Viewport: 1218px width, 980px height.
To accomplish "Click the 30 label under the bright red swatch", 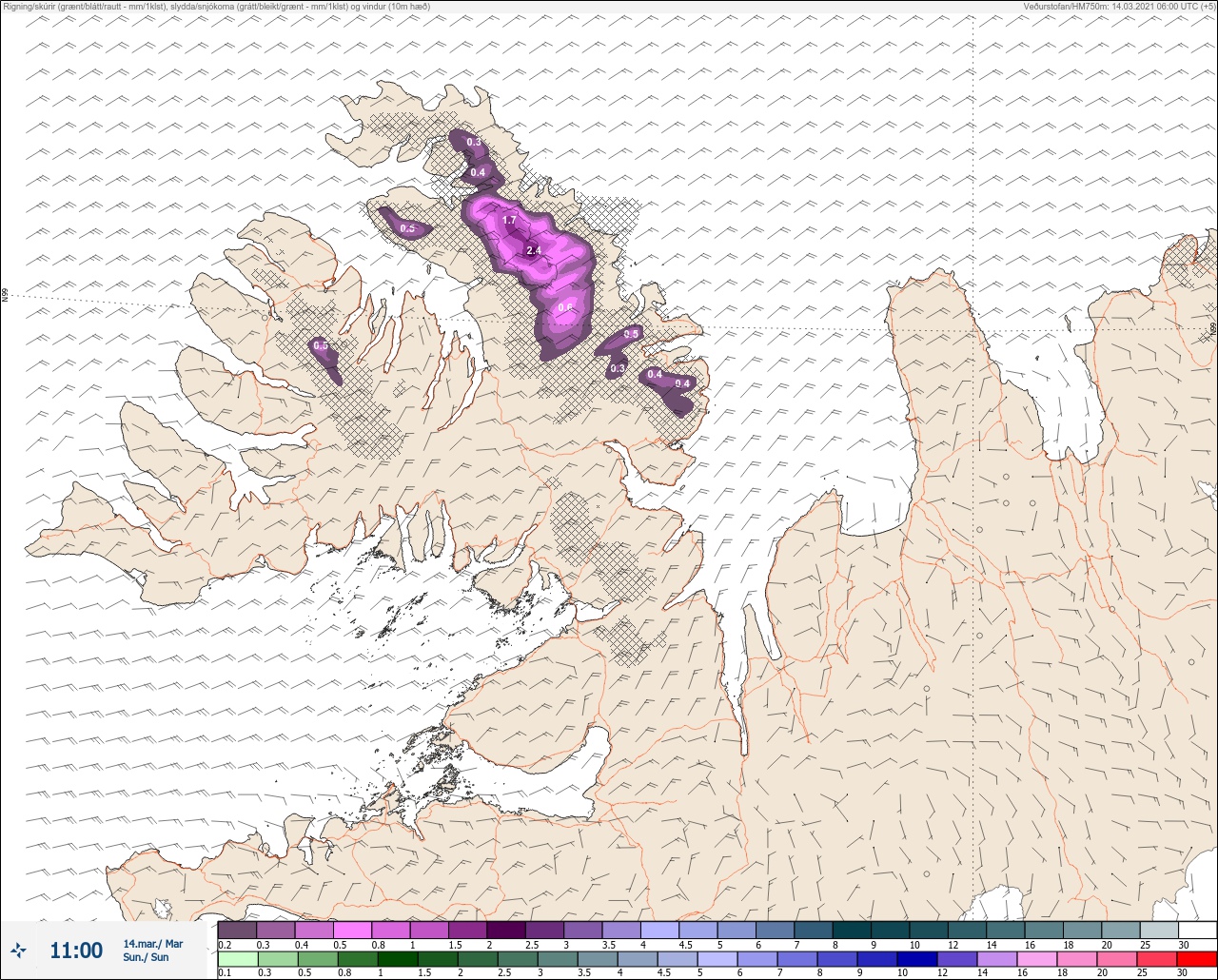I will (x=1182, y=973).
